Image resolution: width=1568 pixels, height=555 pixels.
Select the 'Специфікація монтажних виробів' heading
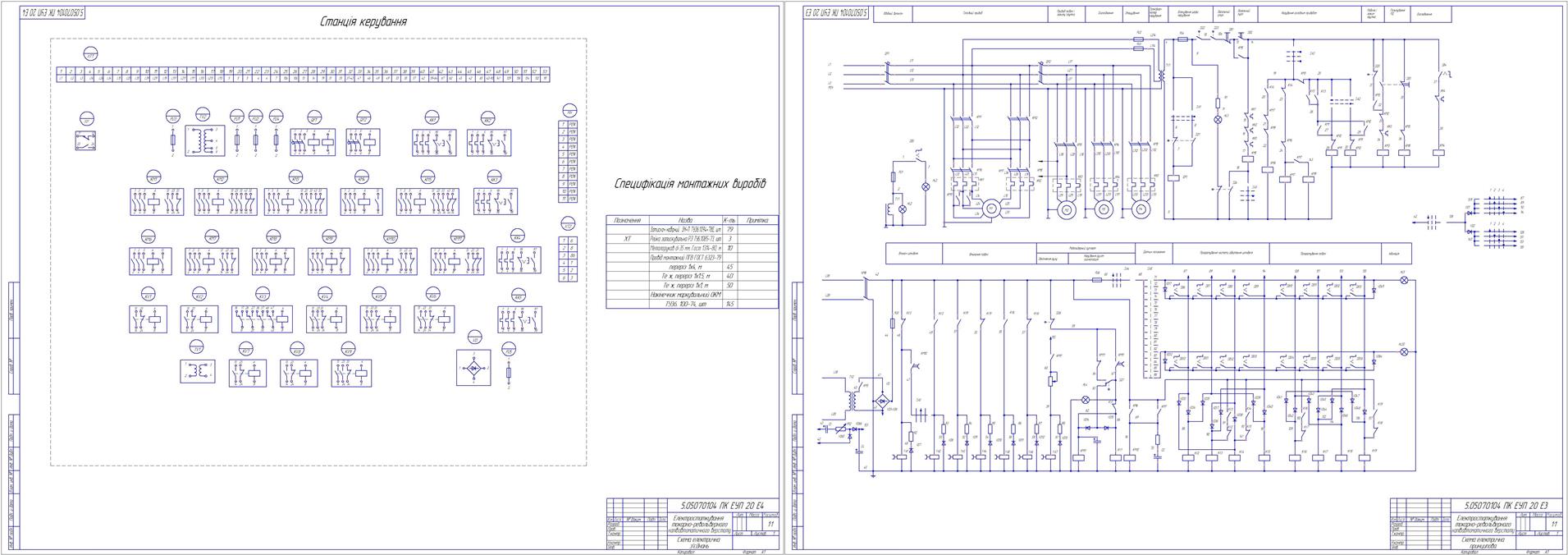[x=690, y=184]
